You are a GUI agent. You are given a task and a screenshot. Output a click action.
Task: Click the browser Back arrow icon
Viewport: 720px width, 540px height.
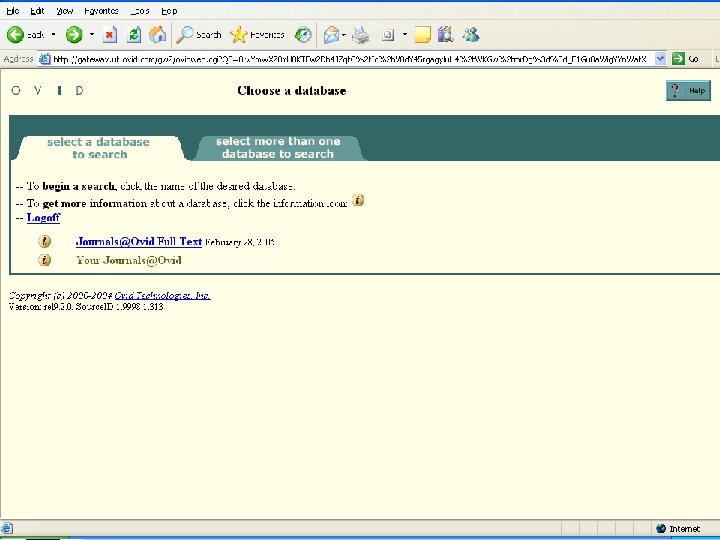tap(15, 34)
